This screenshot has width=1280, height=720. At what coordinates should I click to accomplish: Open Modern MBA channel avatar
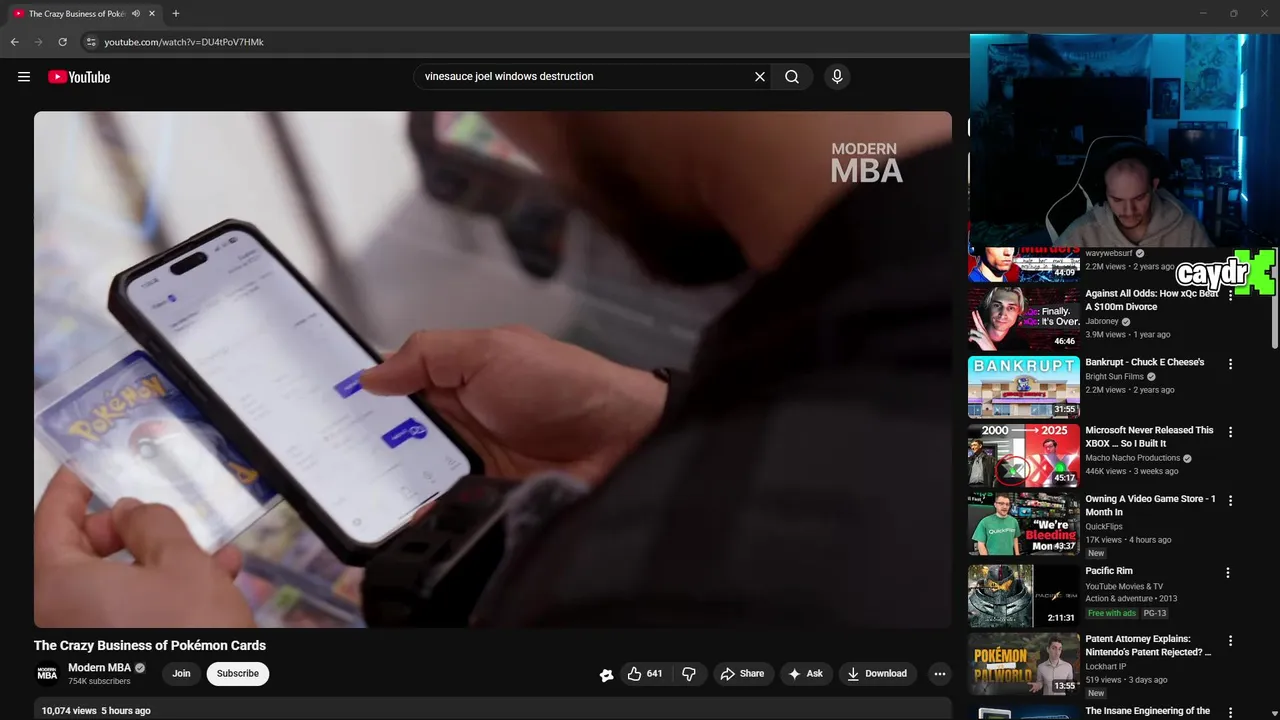tap(47, 674)
